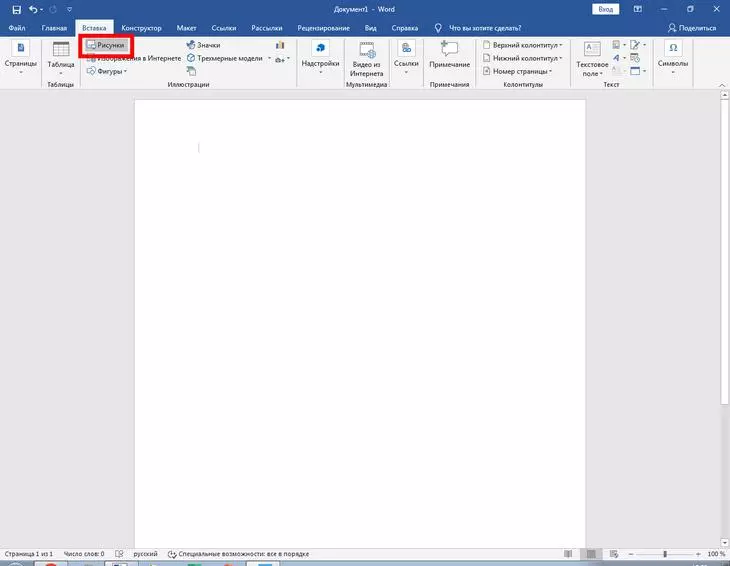Click the Рисунки button
The width and height of the screenshot is (730, 566).
(x=106, y=45)
